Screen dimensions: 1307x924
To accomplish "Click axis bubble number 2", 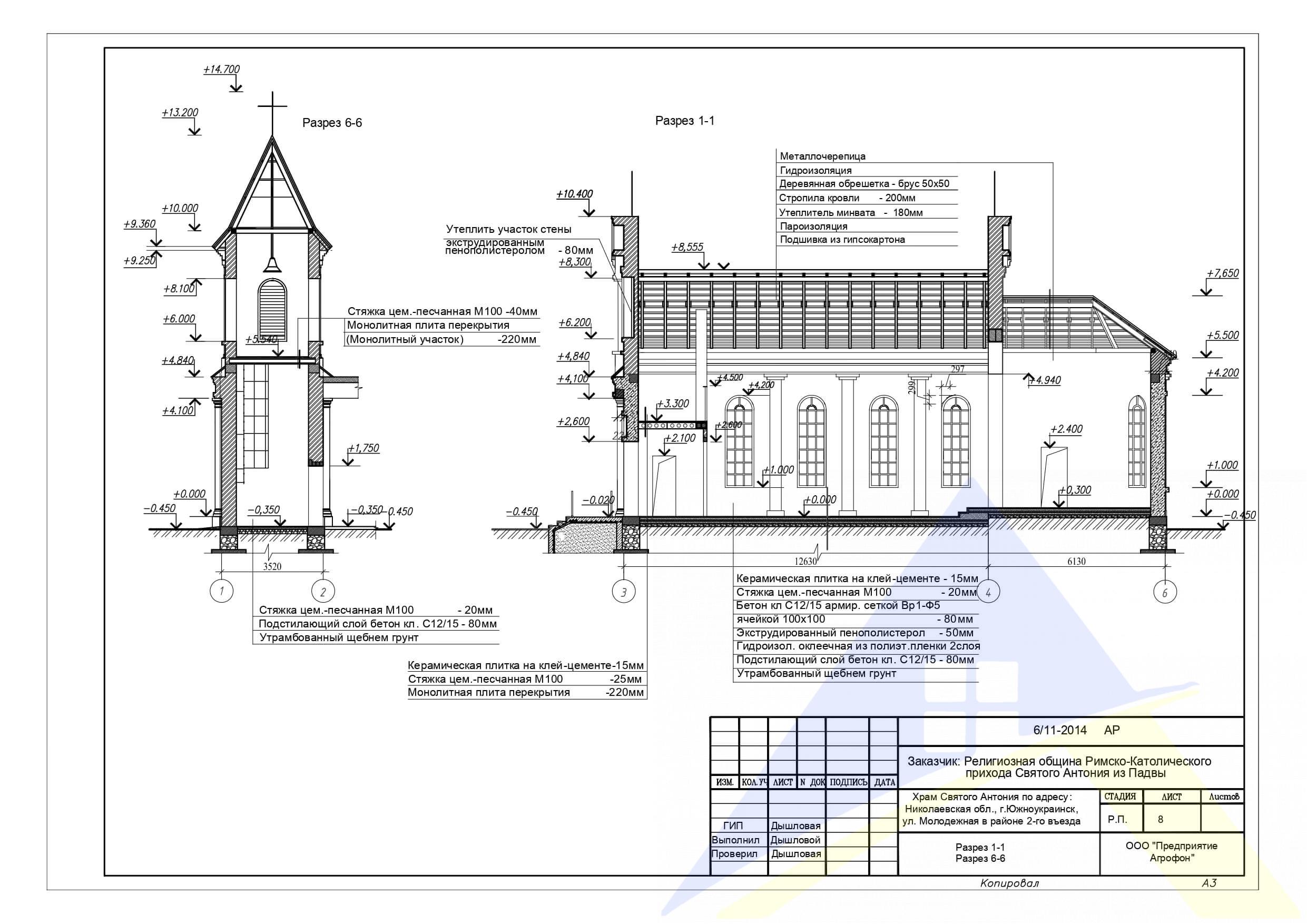I will [x=323, y=592].
